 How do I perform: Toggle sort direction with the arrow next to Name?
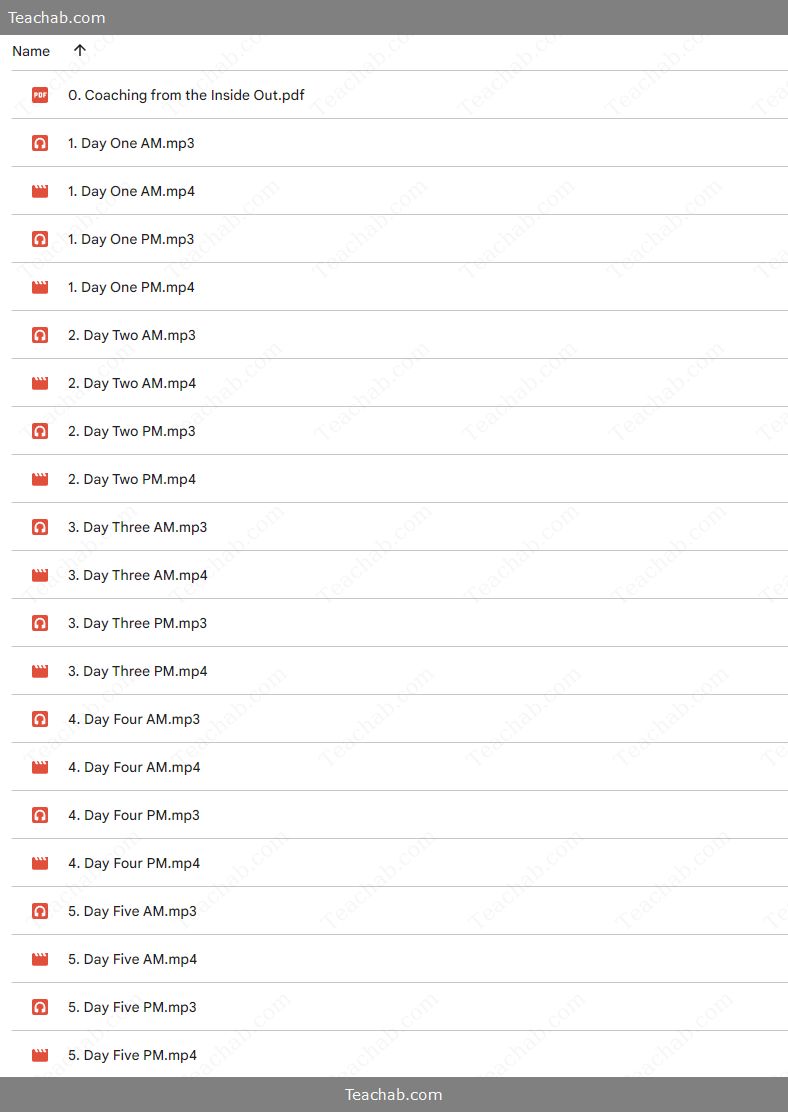(79, 50)
